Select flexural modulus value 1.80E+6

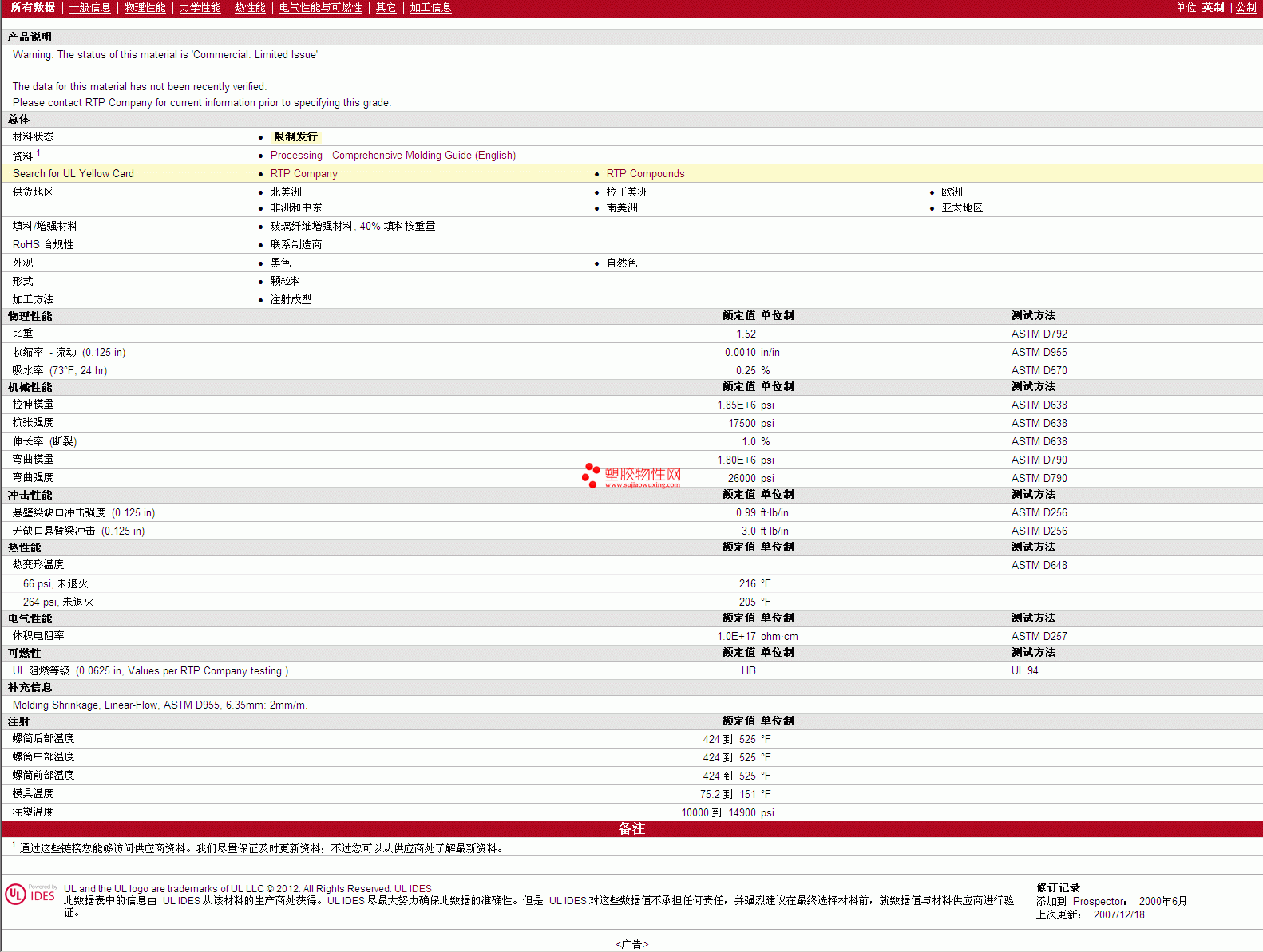click(x=736, y=460)
